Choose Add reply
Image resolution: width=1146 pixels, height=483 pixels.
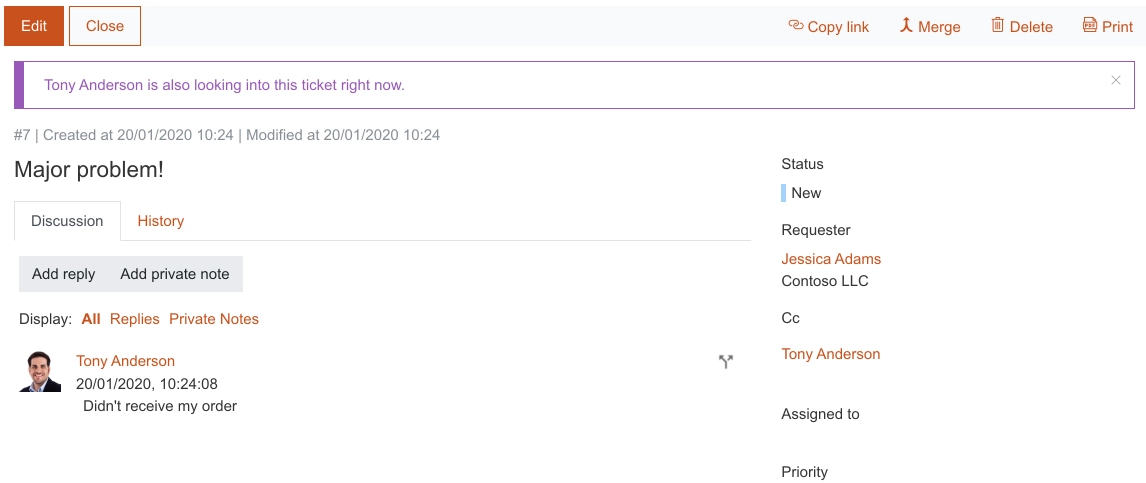(64, 274)
